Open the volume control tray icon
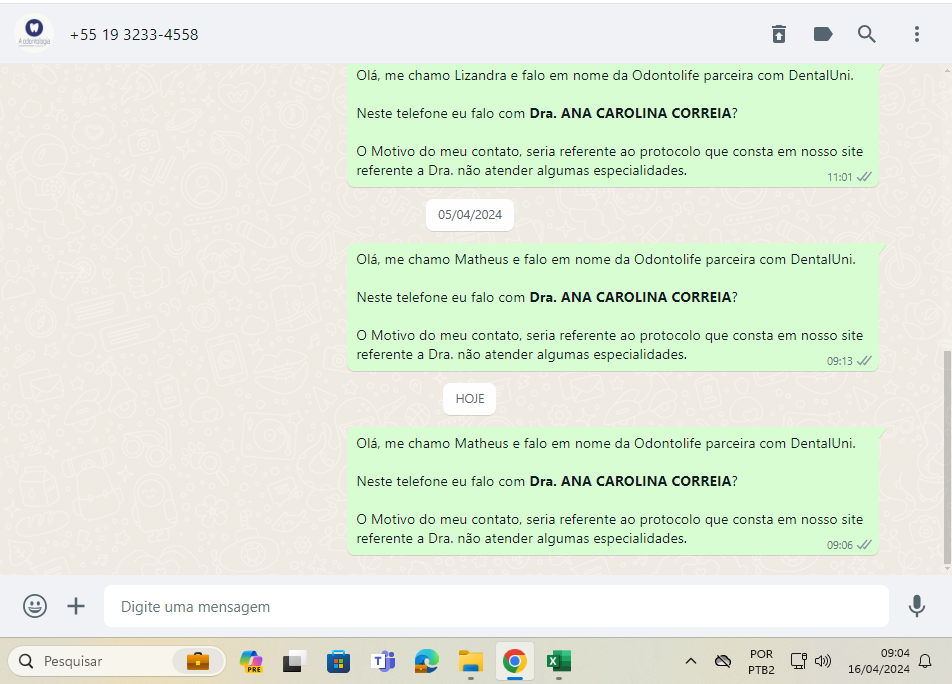Screen dimensions: 952x684 (823, 660)
